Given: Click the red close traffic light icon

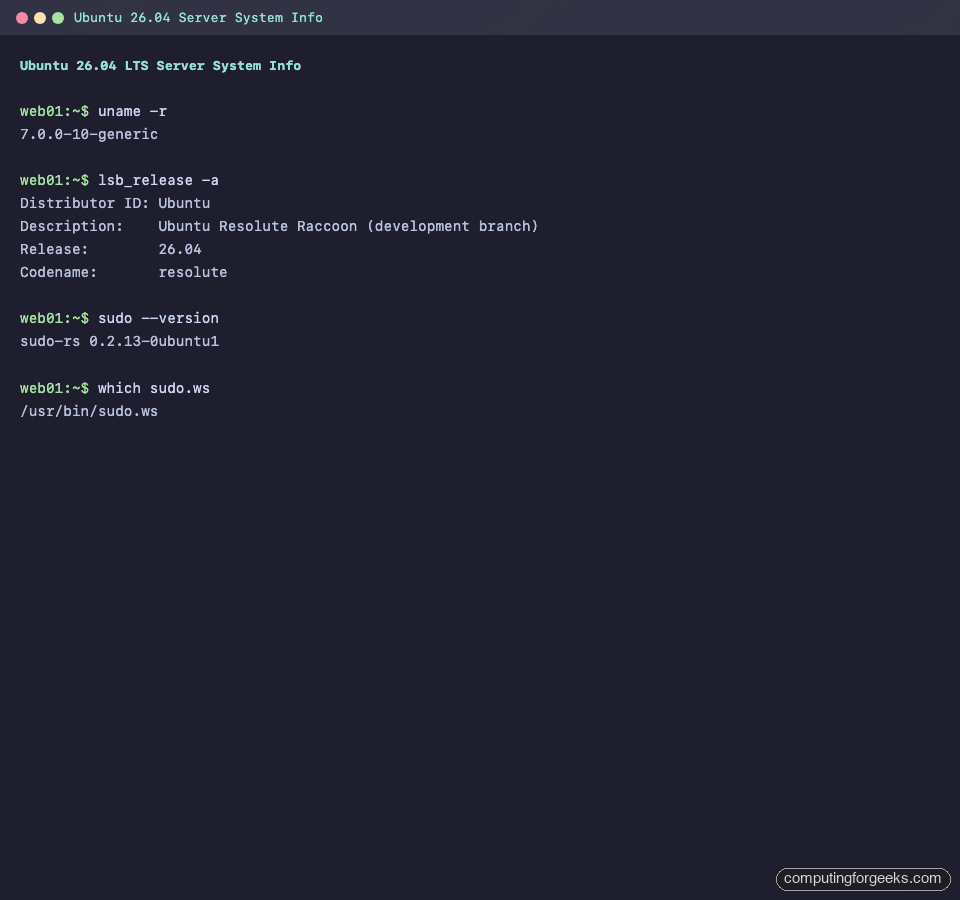Looking at the screenshot, I should tap(21, 17).
